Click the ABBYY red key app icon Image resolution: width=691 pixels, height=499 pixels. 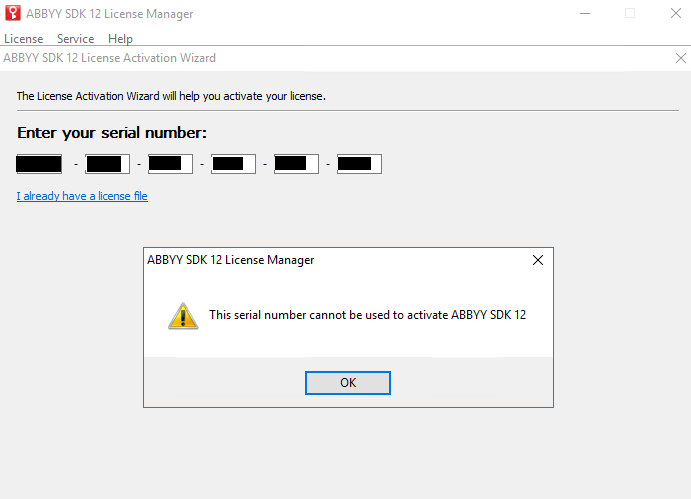coord(13,13)
